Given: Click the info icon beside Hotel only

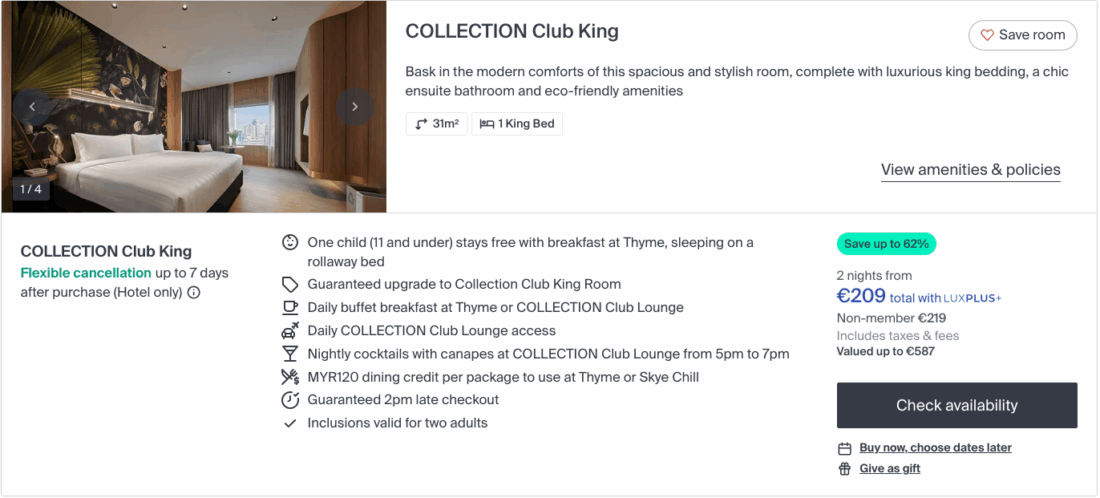Looking at the screenshot, I should coord(194,293).
